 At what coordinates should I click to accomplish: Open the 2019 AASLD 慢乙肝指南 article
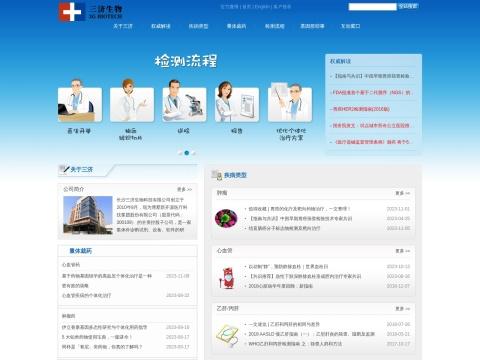tap(311, 334)
